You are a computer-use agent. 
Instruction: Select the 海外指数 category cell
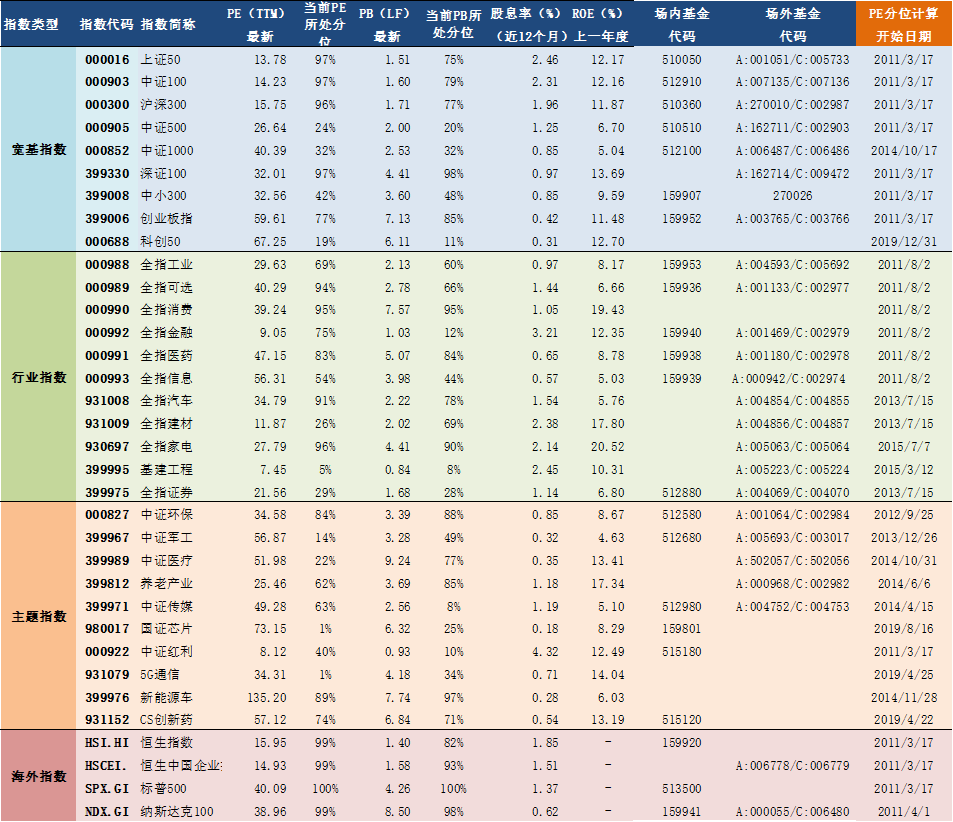click(39, 776)
